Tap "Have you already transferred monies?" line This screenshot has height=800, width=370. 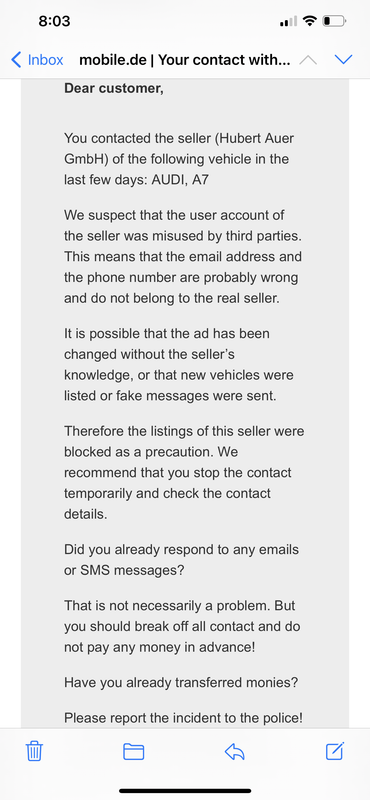click(x=181, y=683)
